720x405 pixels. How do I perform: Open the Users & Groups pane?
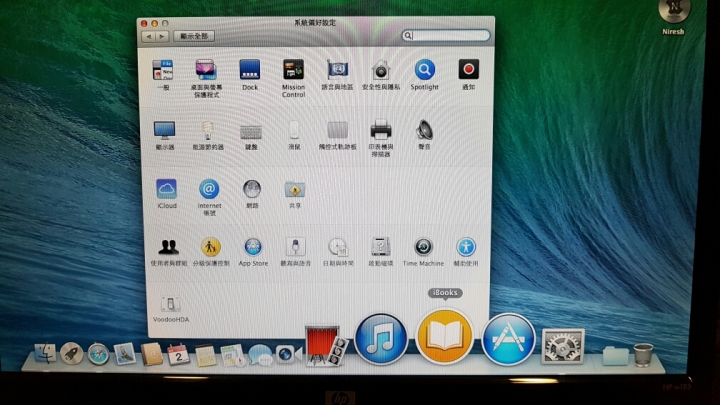click(x=169, y=248)
